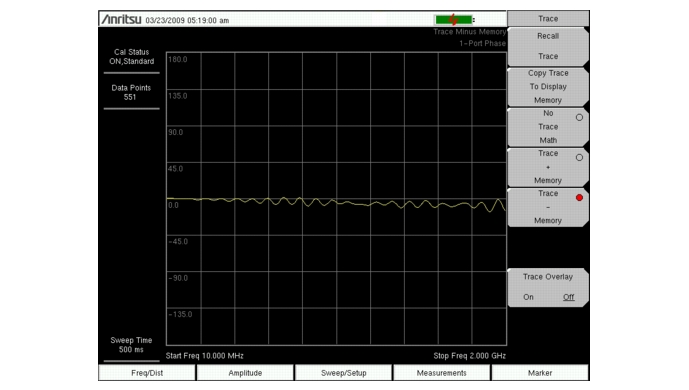The width and height of the screenshot is (689, 390).
Task: Click the Start Freq 10.000 MHz field
Action: 204,356
